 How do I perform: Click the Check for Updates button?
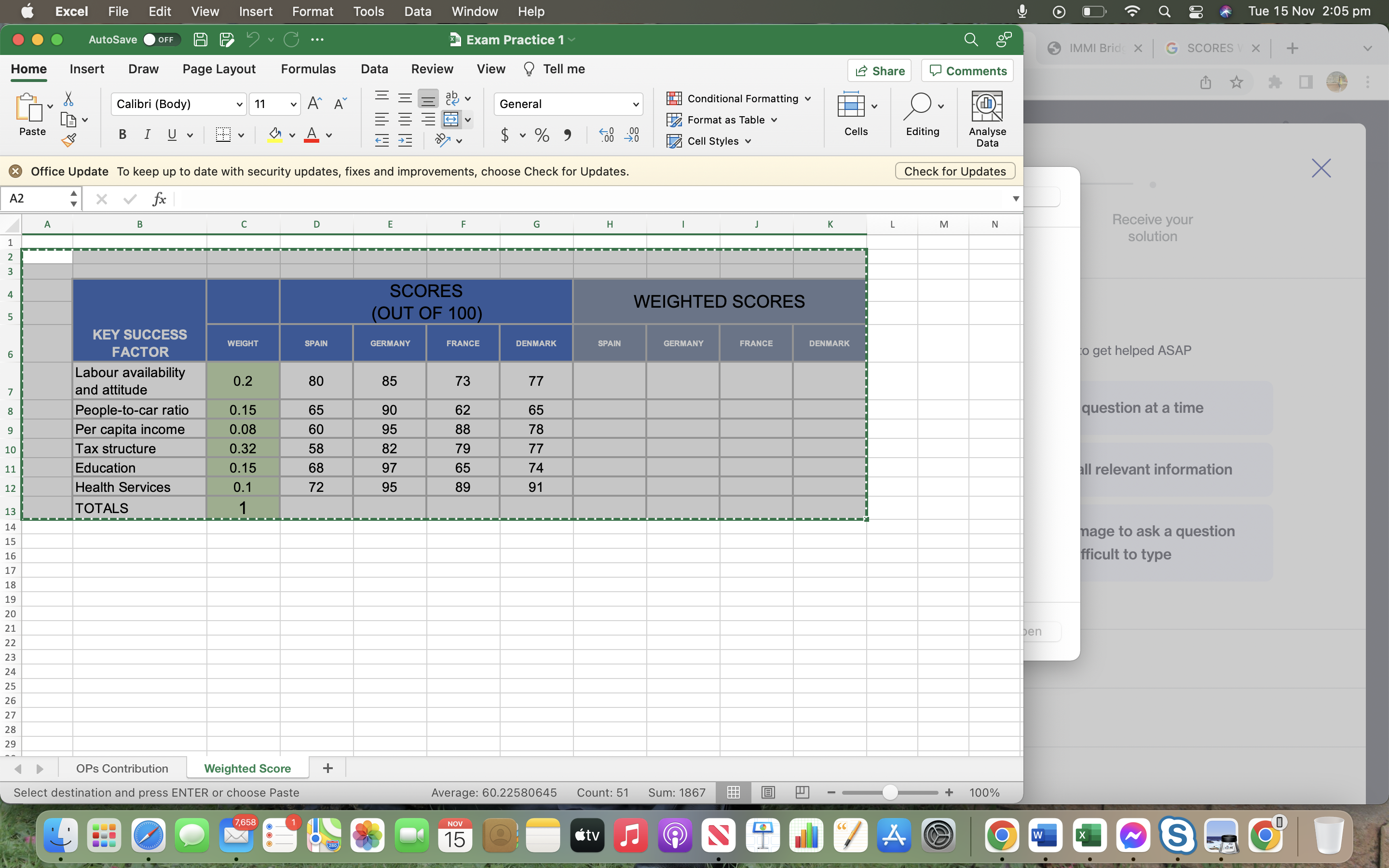954,171
